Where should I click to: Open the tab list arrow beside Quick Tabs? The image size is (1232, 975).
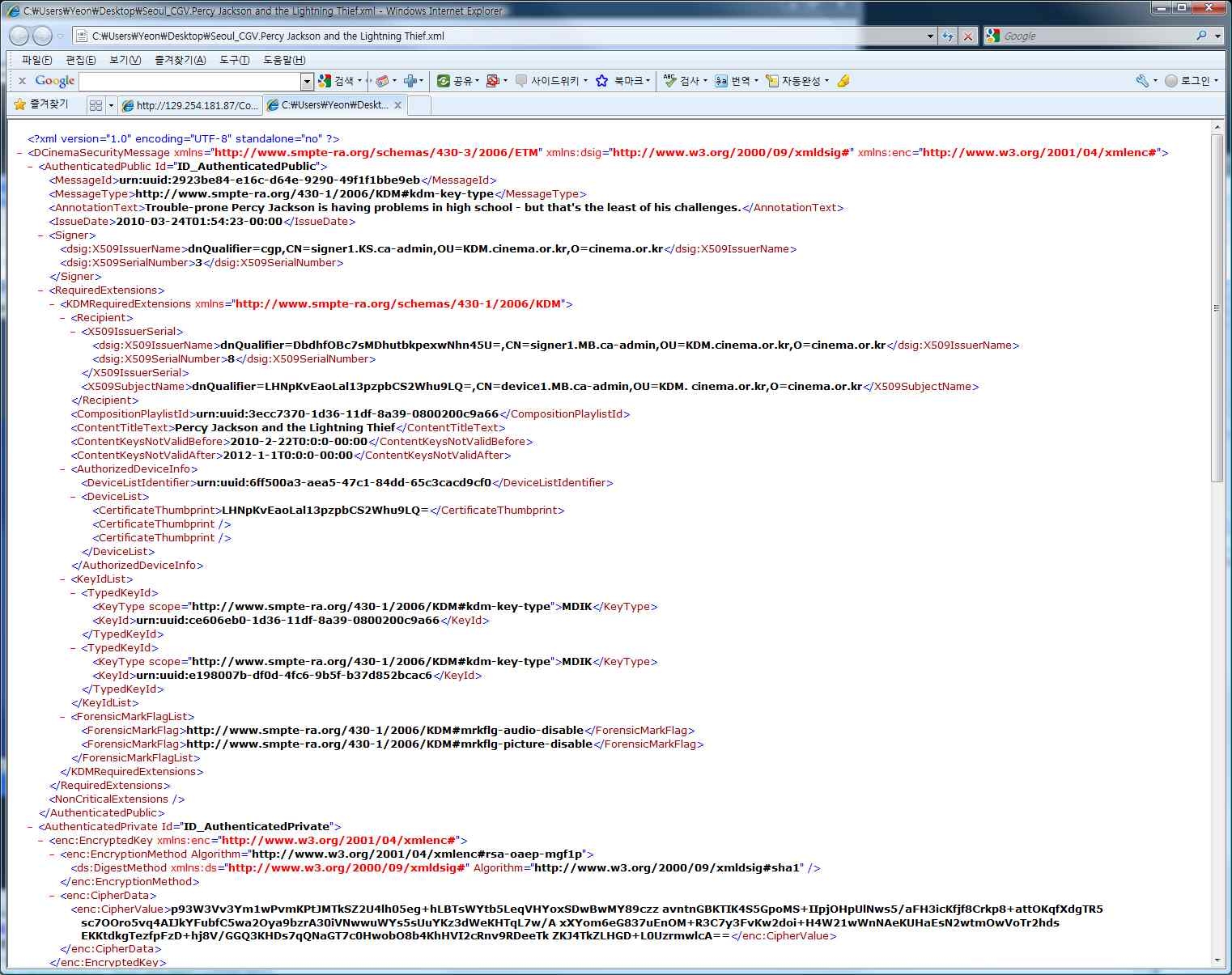(x=111, y=105)
